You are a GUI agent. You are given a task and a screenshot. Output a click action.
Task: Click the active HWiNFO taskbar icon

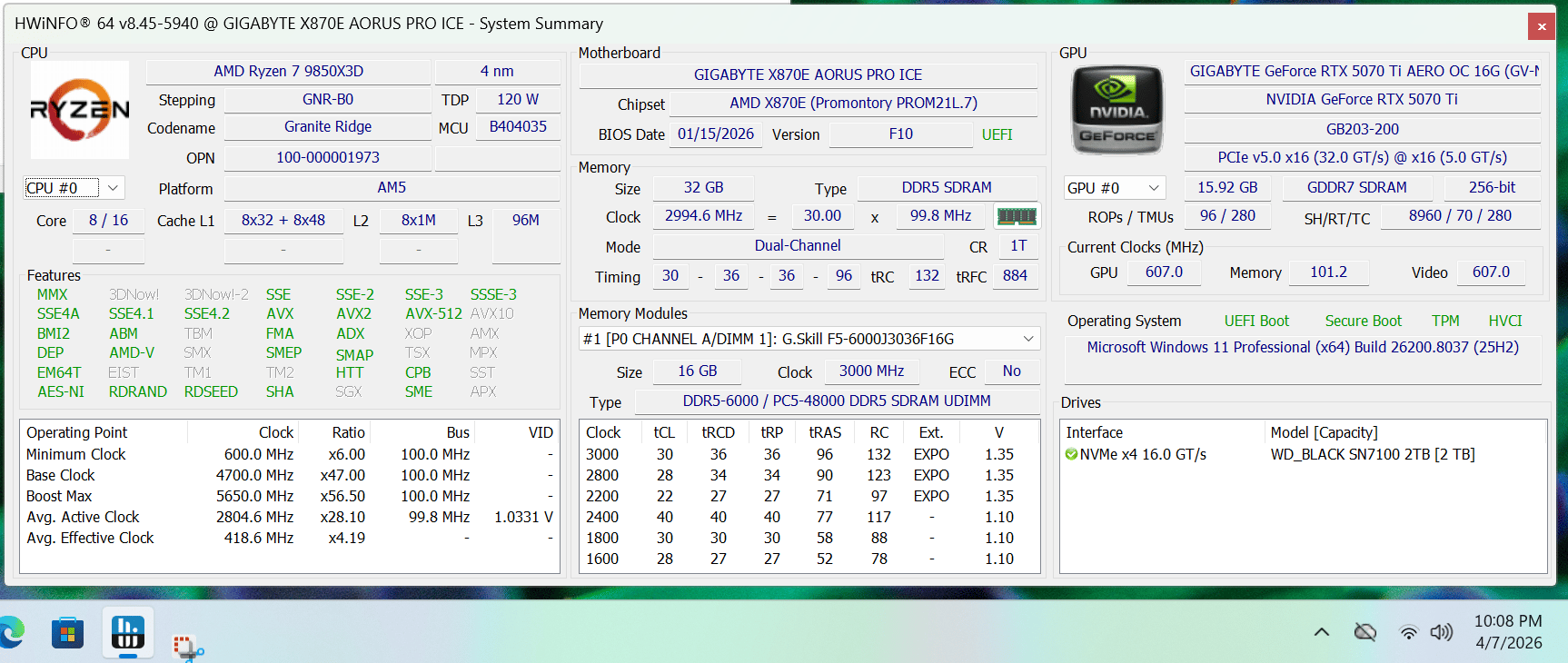coord(127,632)
